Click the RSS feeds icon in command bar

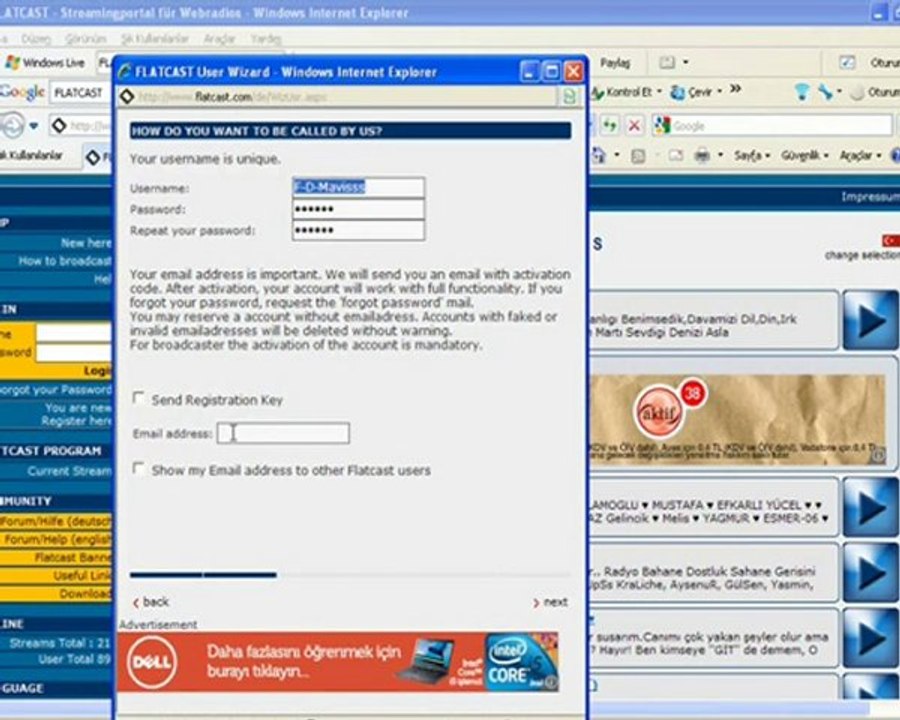[638, 155]
